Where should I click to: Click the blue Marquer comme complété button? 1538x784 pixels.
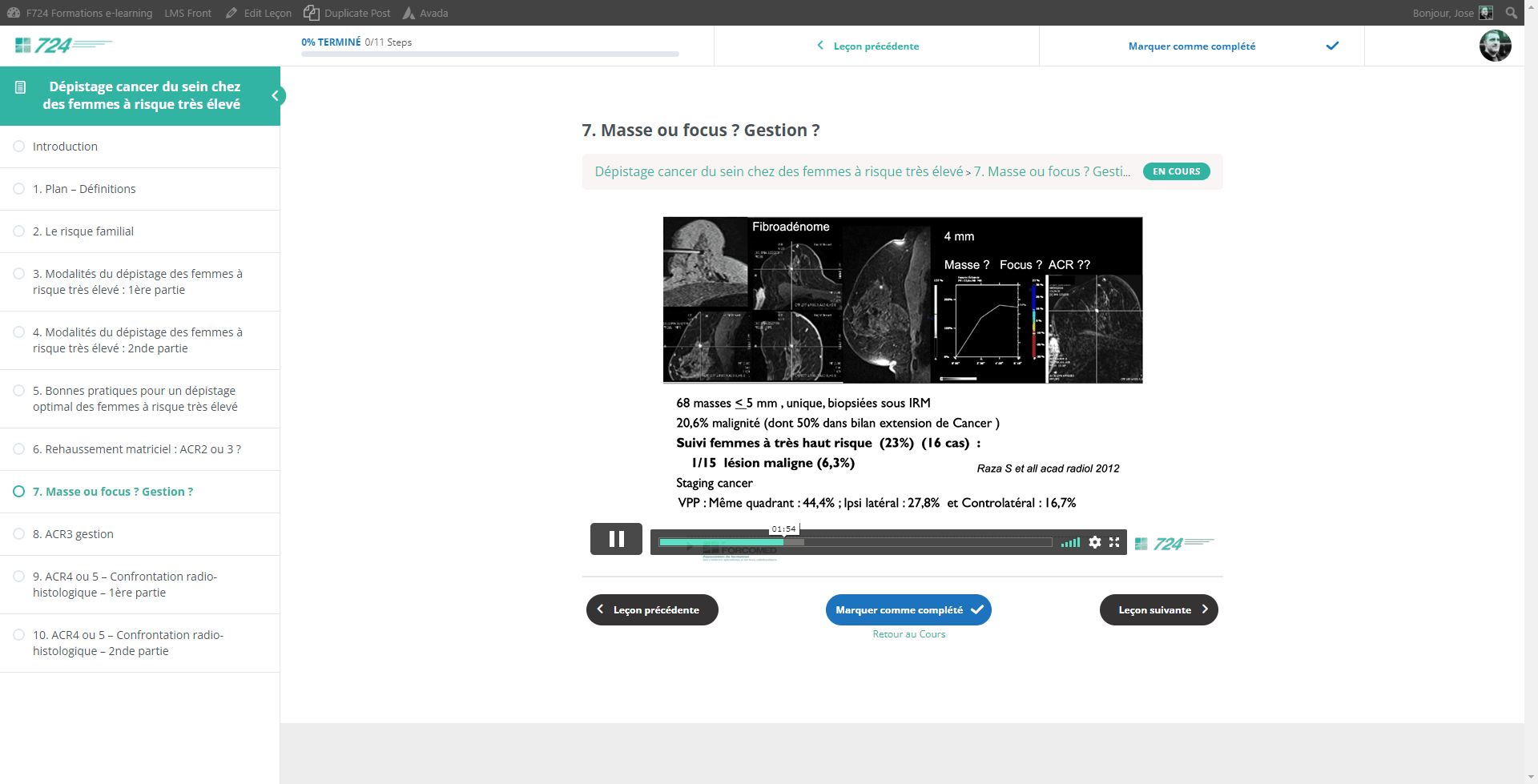click(908, 609)
